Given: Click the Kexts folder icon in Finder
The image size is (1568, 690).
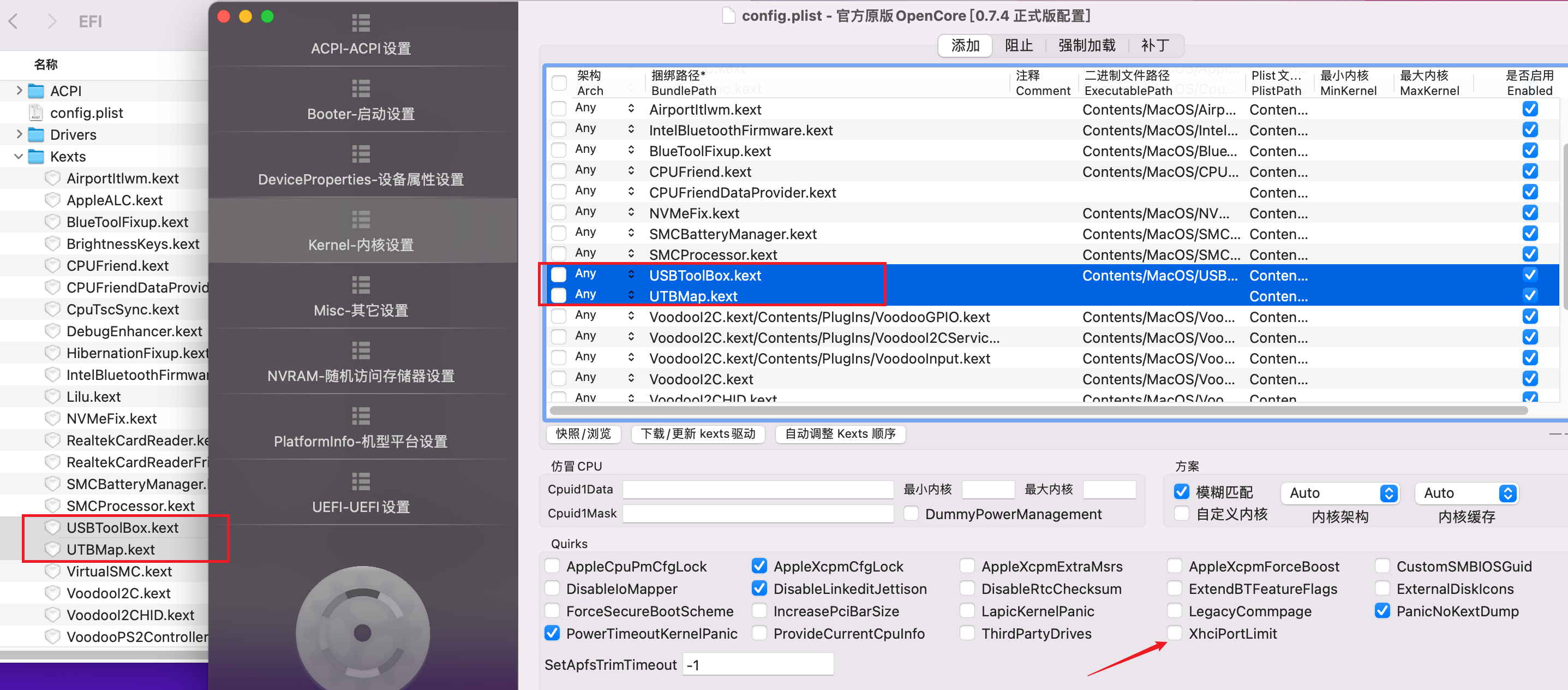Looking at the screenshot, I should point(37,157).
